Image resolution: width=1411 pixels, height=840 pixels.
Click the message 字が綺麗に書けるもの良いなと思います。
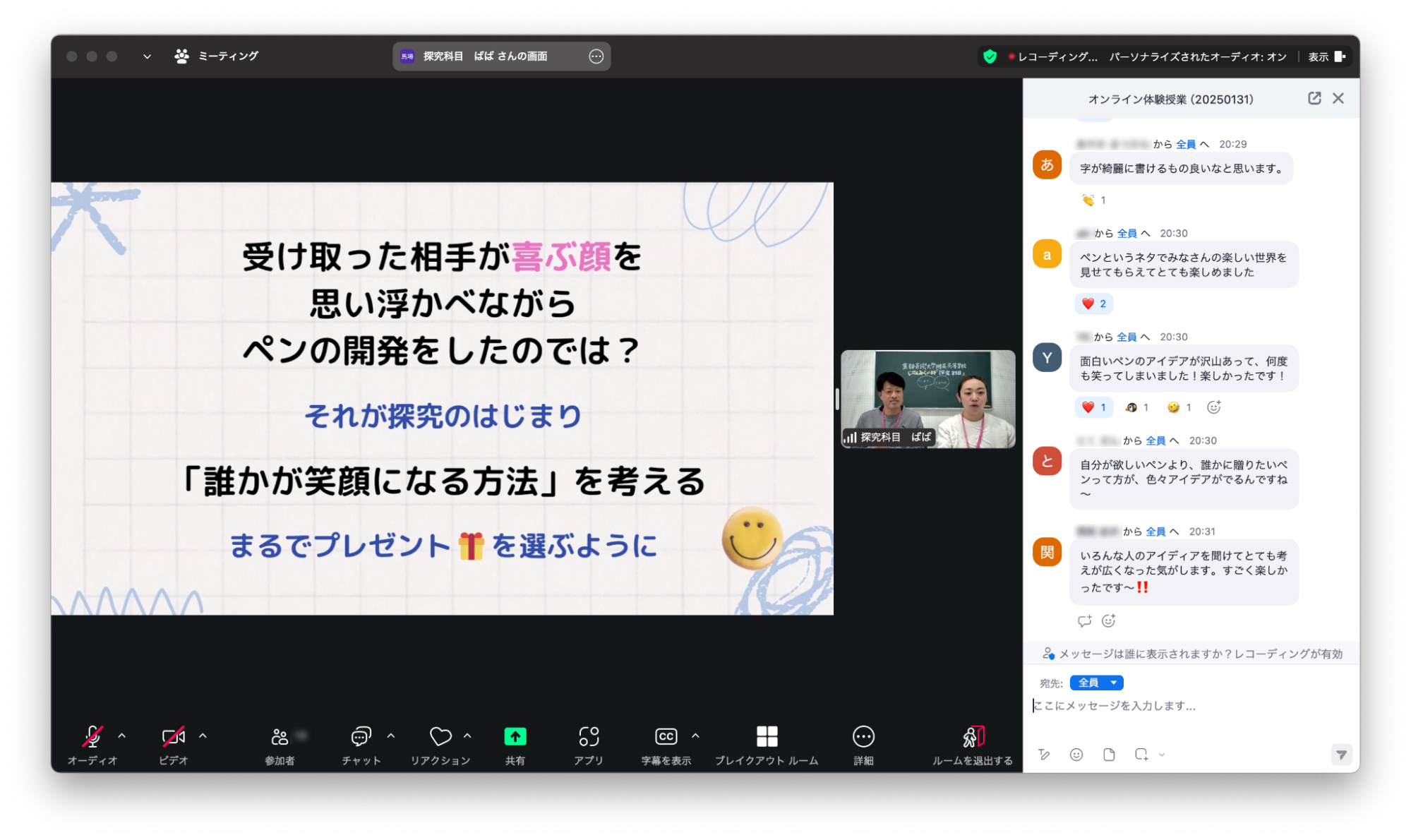(1181, 169)
